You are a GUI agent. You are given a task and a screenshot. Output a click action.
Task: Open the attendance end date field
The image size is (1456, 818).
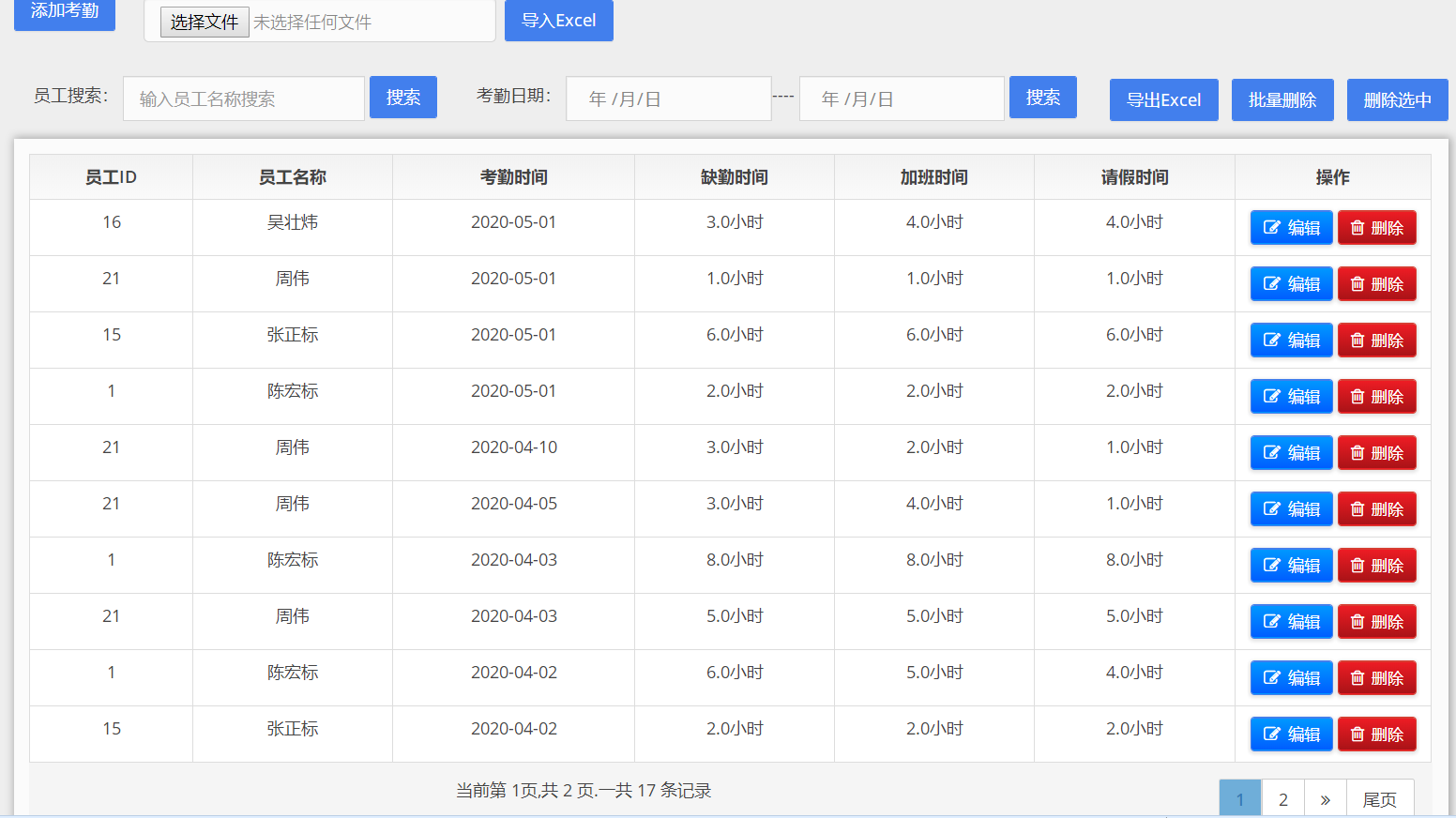coord(902,98)
